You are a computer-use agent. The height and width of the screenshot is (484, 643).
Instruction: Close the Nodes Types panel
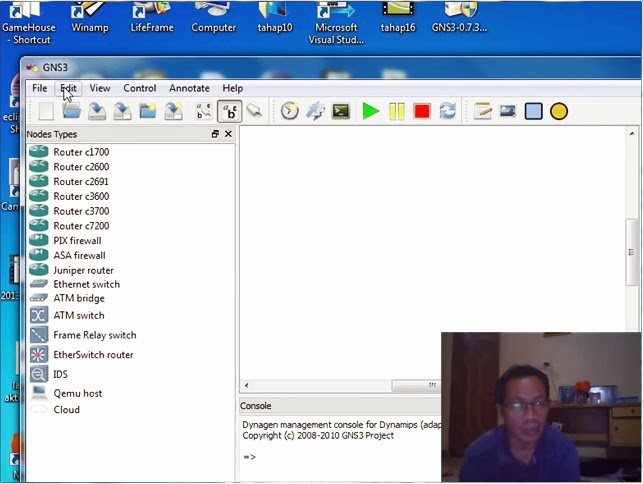[228, 134]
